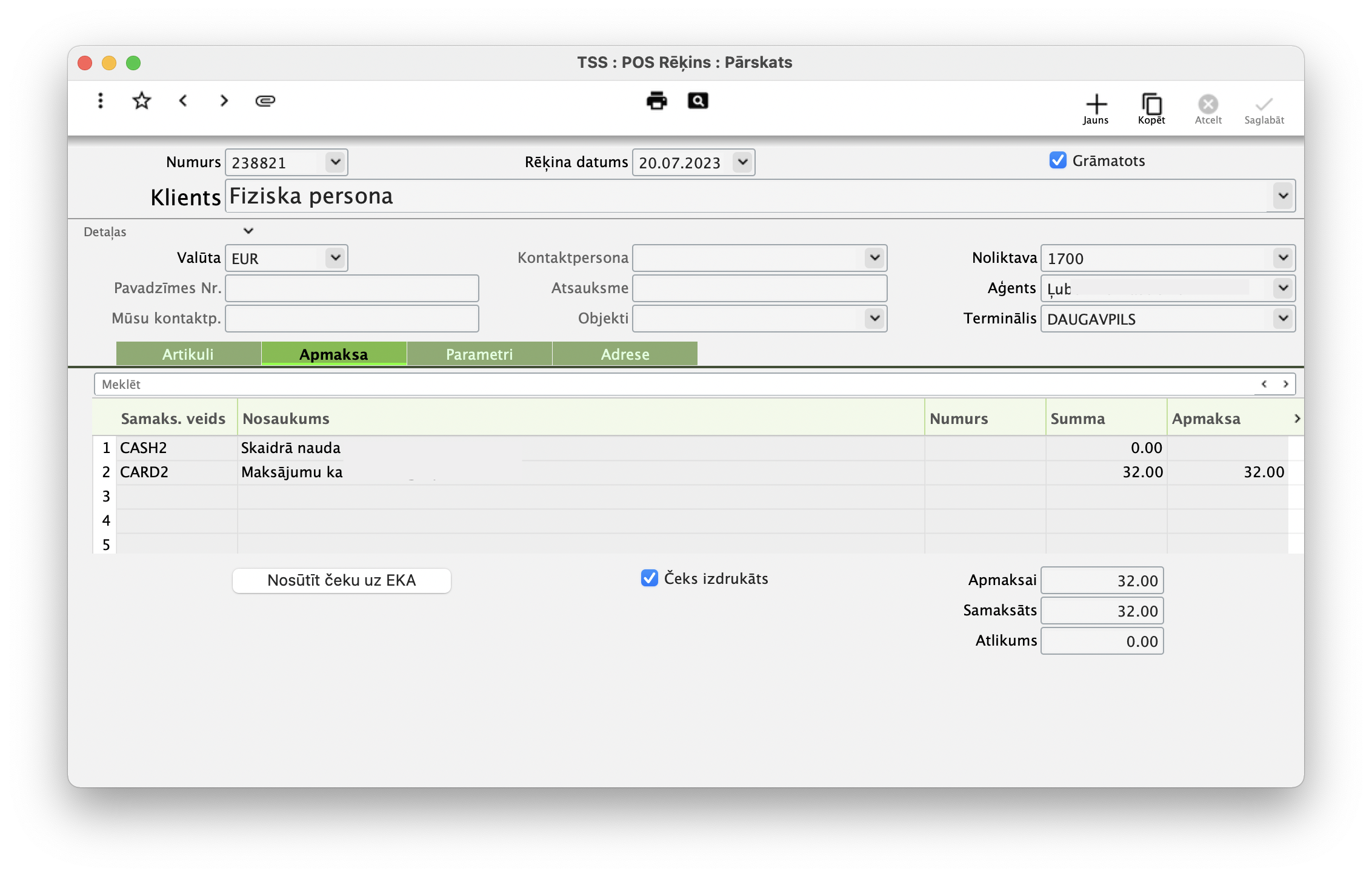Expand the Klients dropdown
The width and height of the screenshot is (1372, 877).
click(1283, 196)
